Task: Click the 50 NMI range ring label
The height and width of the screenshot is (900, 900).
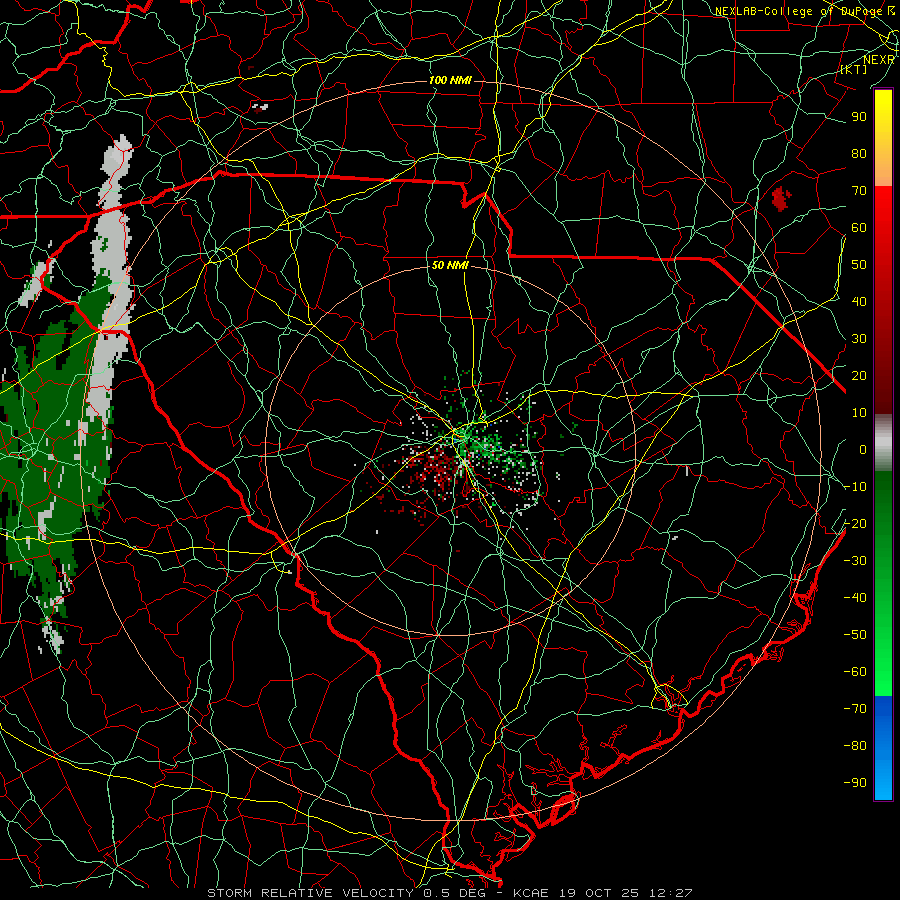Action: [450, 265]
